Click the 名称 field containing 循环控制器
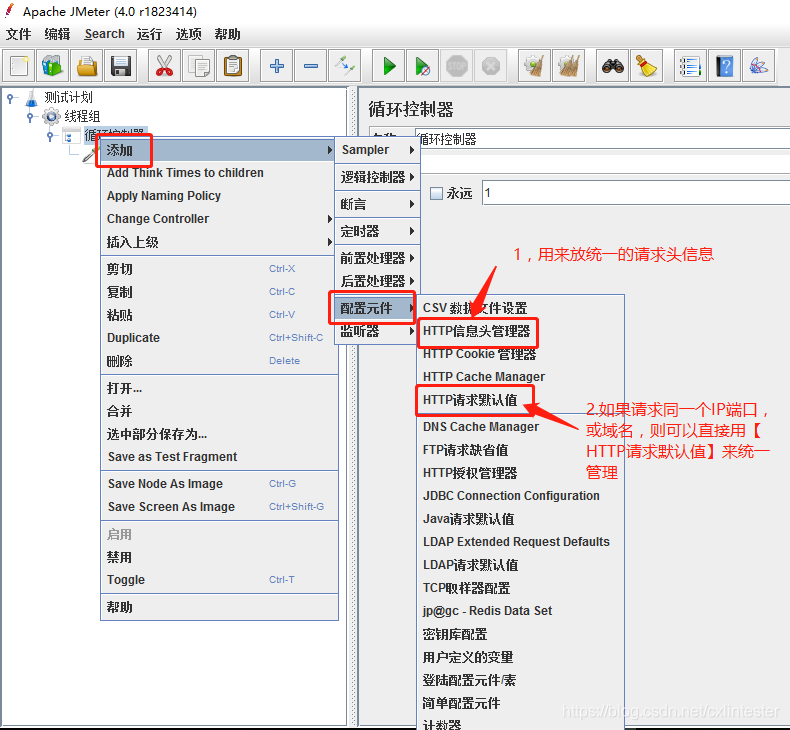This screenshot has height=730, width=790. coord(603,139)
